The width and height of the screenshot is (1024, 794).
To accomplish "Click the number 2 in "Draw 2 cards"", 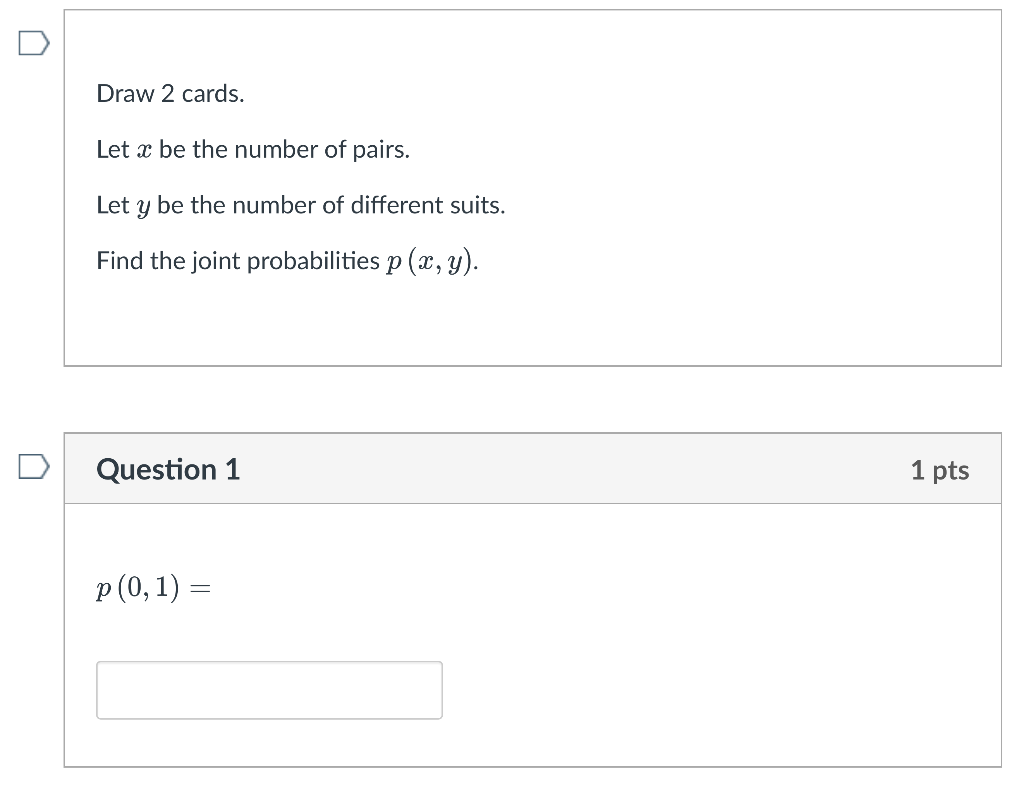I will (168, 94).
